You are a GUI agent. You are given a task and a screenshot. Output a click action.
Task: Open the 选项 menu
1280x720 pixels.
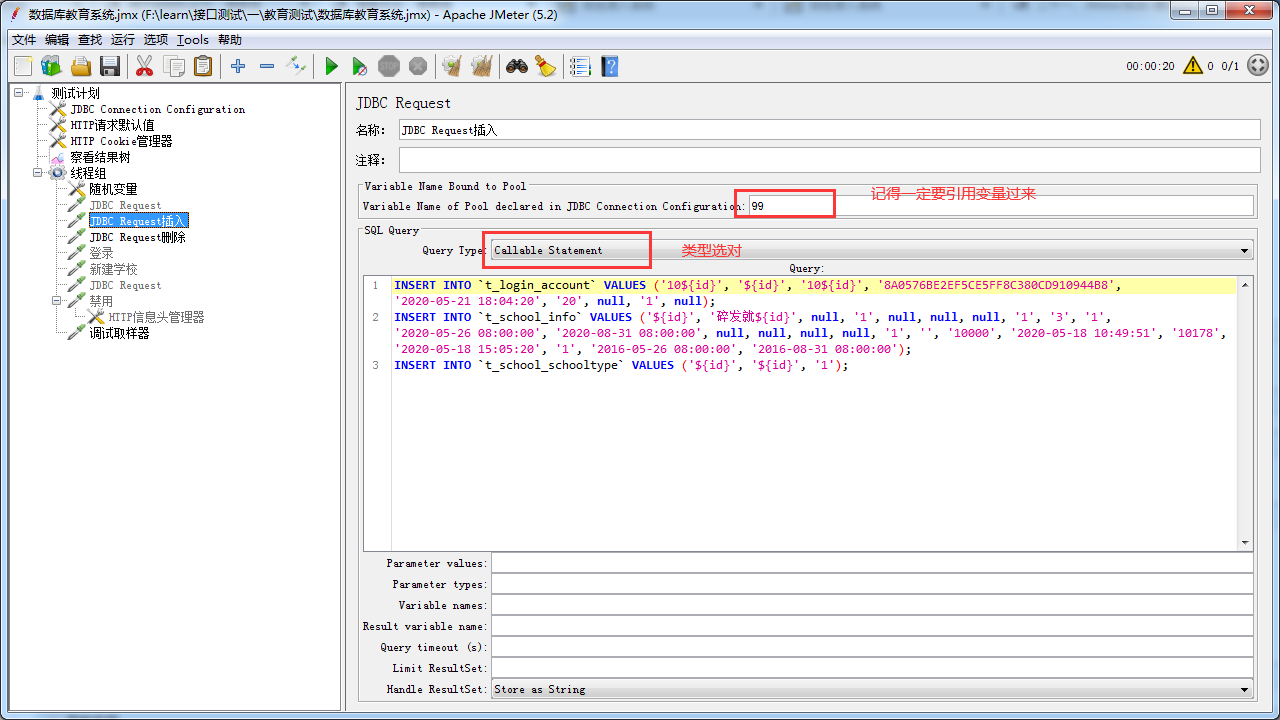pyautogui.click(x=156, y=40)
